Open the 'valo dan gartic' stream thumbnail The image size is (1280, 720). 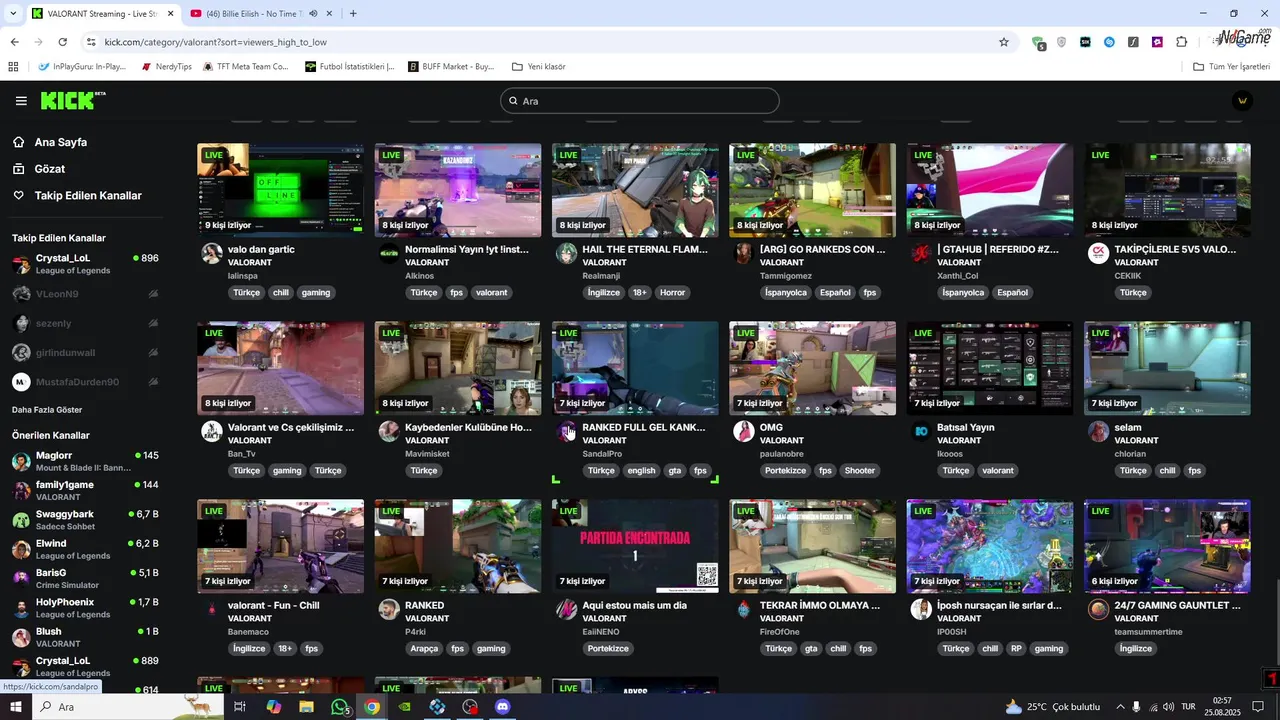[280, 190]
